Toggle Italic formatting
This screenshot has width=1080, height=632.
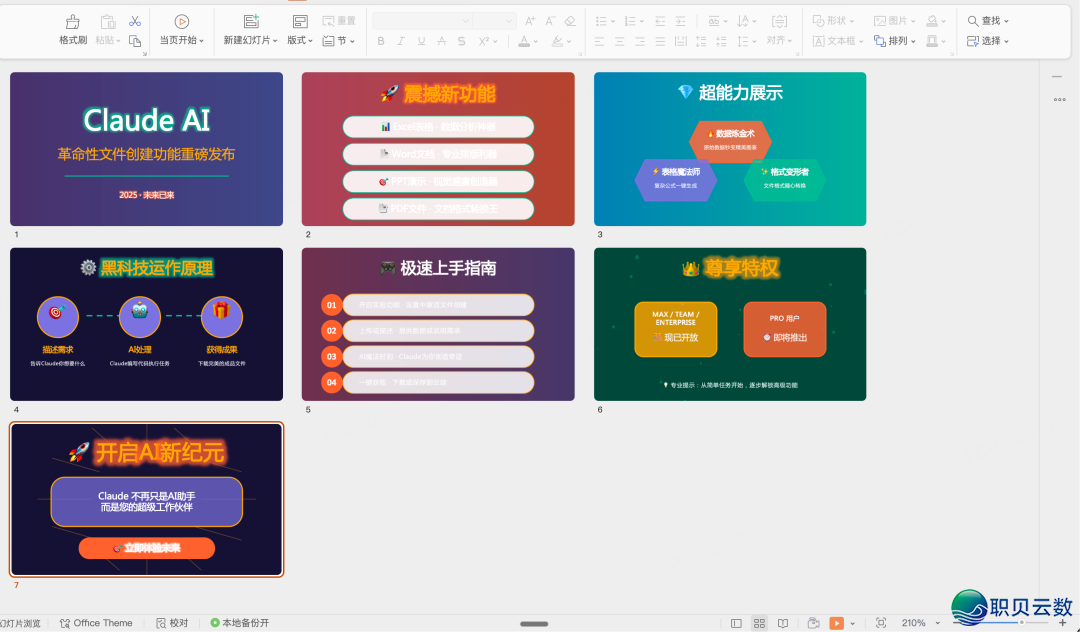point(400,41)
